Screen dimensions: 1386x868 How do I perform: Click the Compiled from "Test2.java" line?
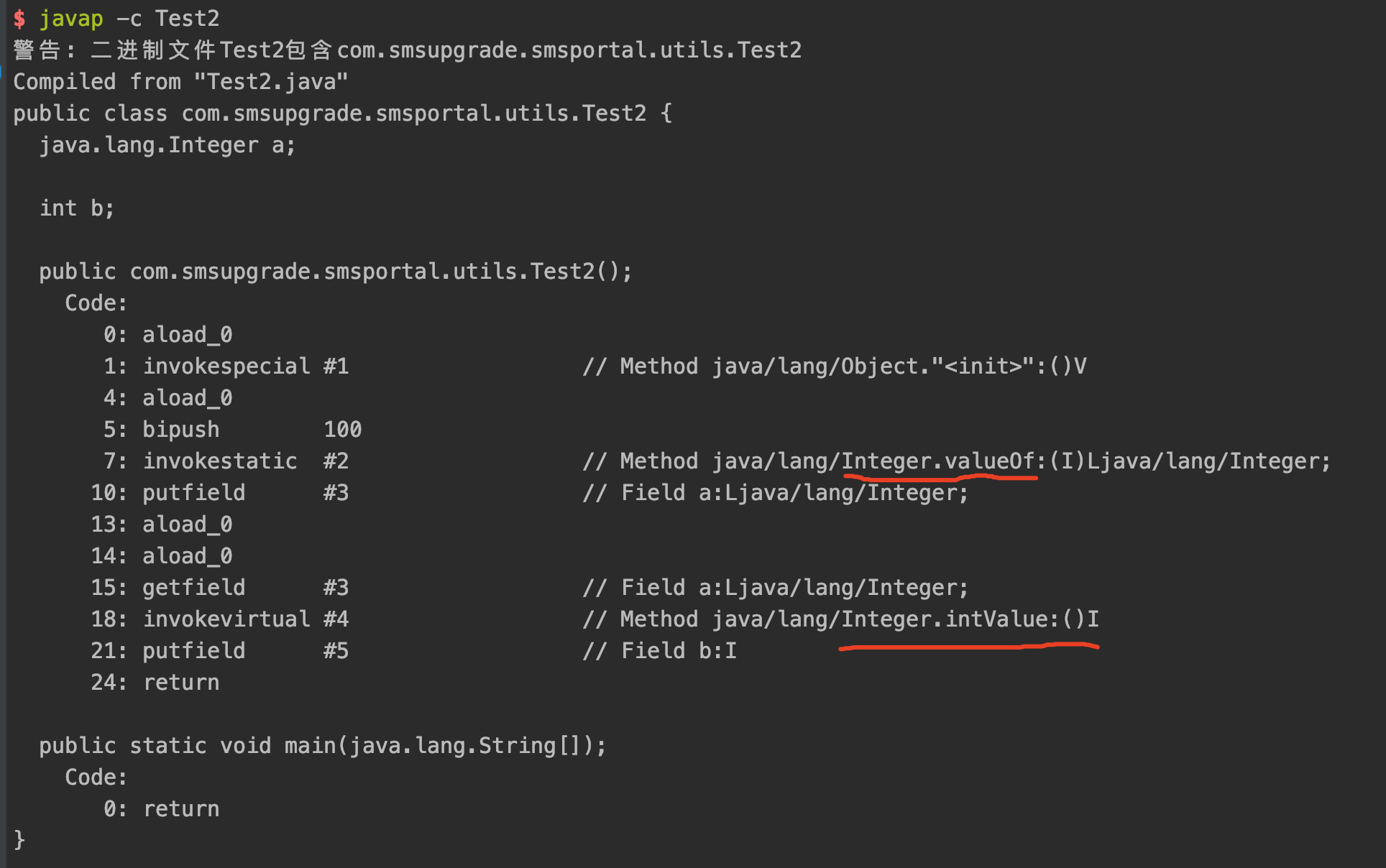(180, 82)
